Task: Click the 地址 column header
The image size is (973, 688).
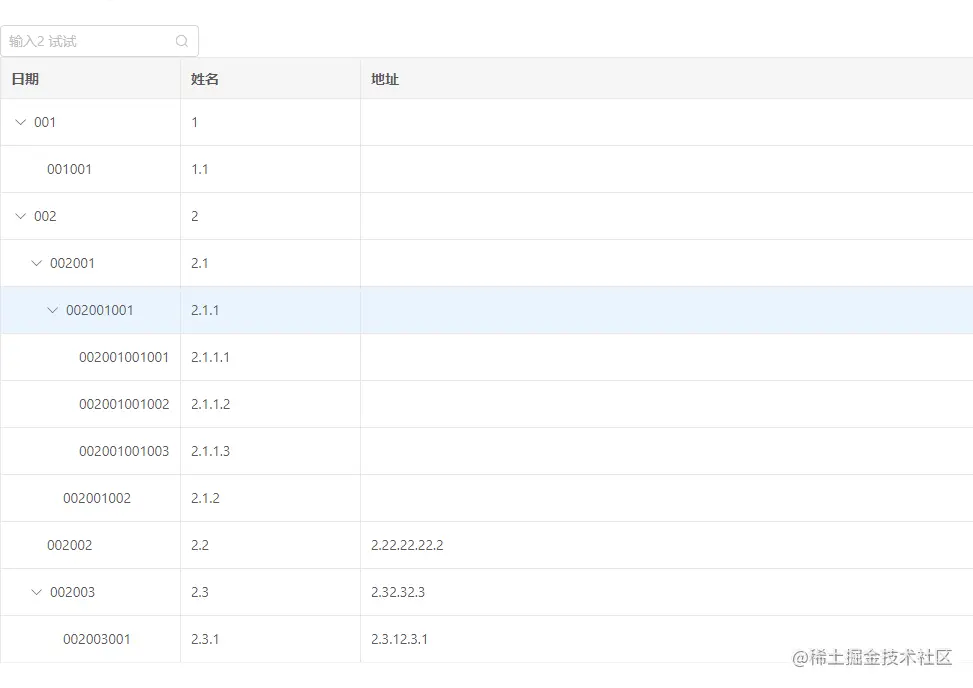Action: [x=385, y=77]
